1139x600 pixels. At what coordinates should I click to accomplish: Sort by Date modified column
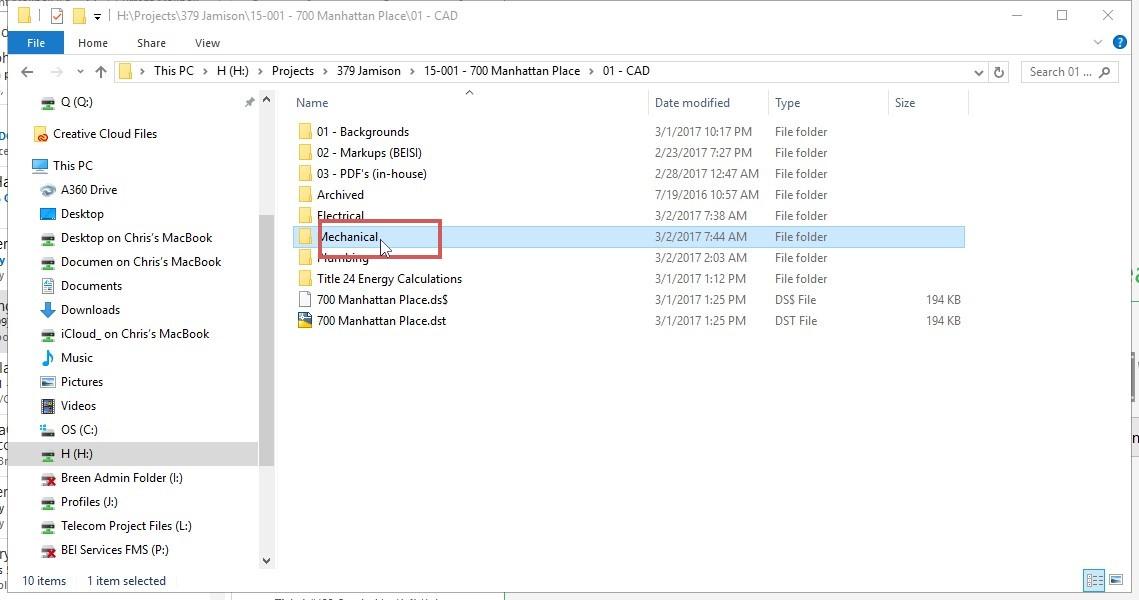692,103
